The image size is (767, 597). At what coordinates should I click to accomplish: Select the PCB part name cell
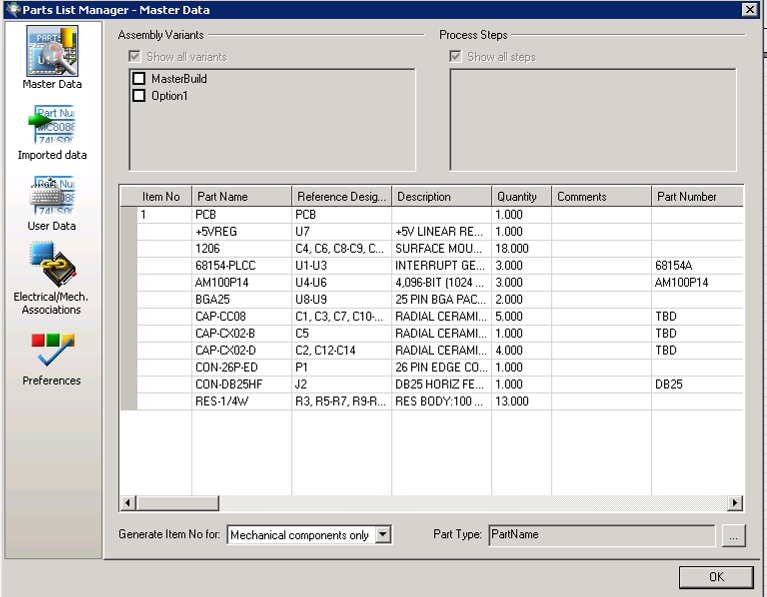pyautogui.click(x=242, y=214)
